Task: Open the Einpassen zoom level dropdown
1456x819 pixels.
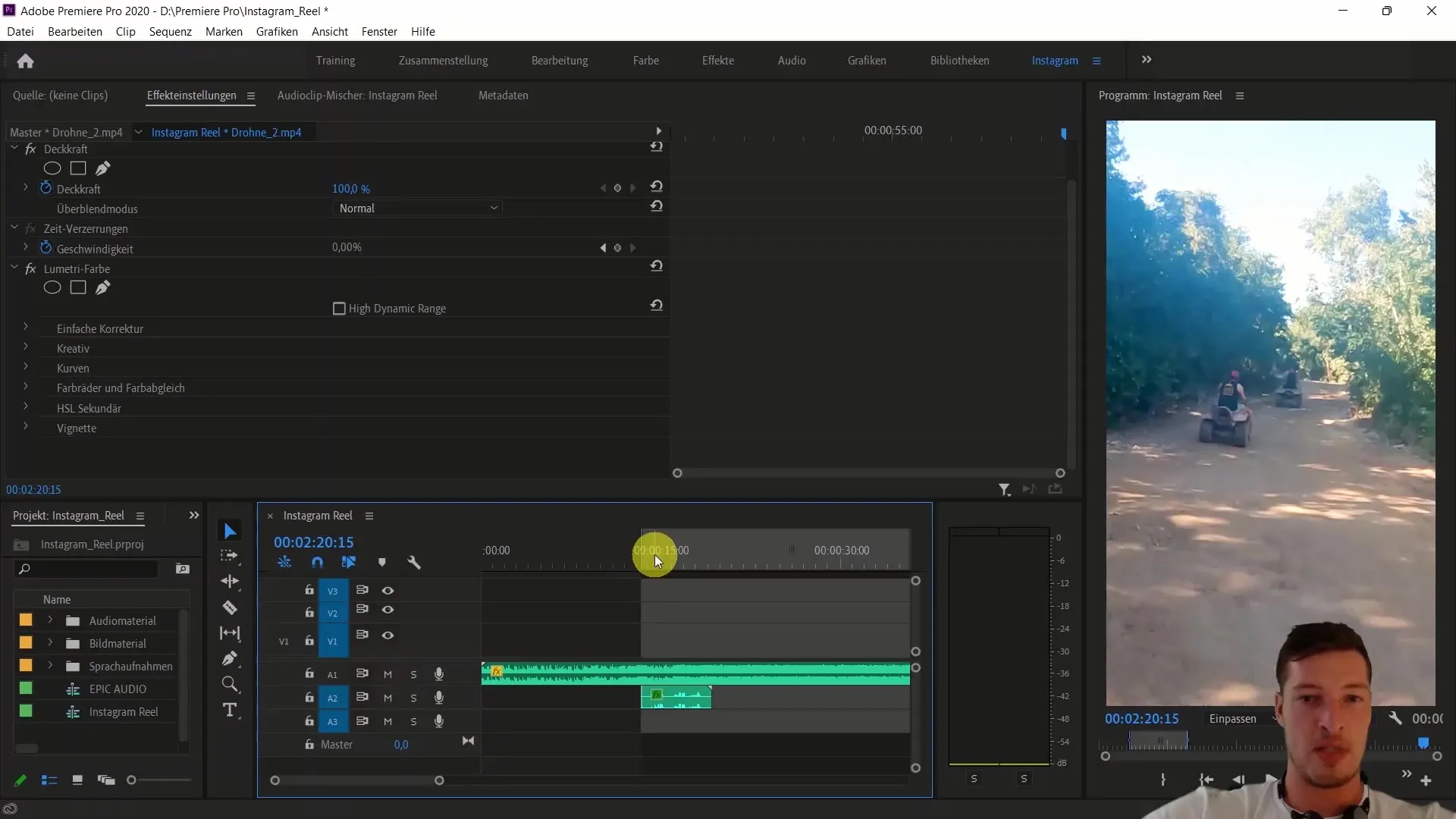Action: [1242, 719]
